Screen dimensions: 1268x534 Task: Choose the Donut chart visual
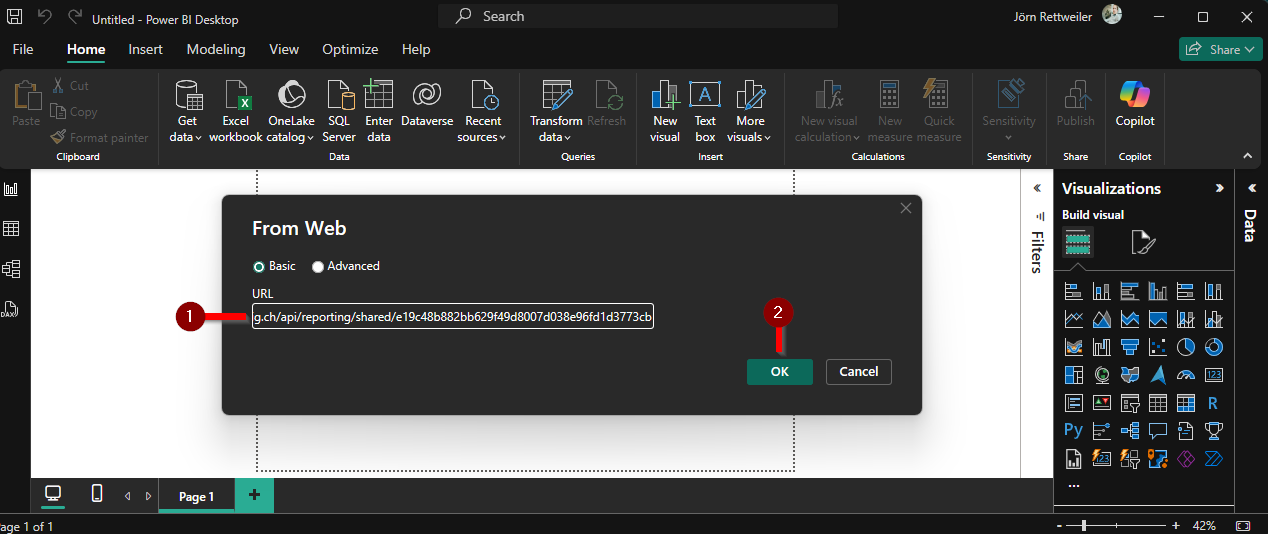(1214, 348)
